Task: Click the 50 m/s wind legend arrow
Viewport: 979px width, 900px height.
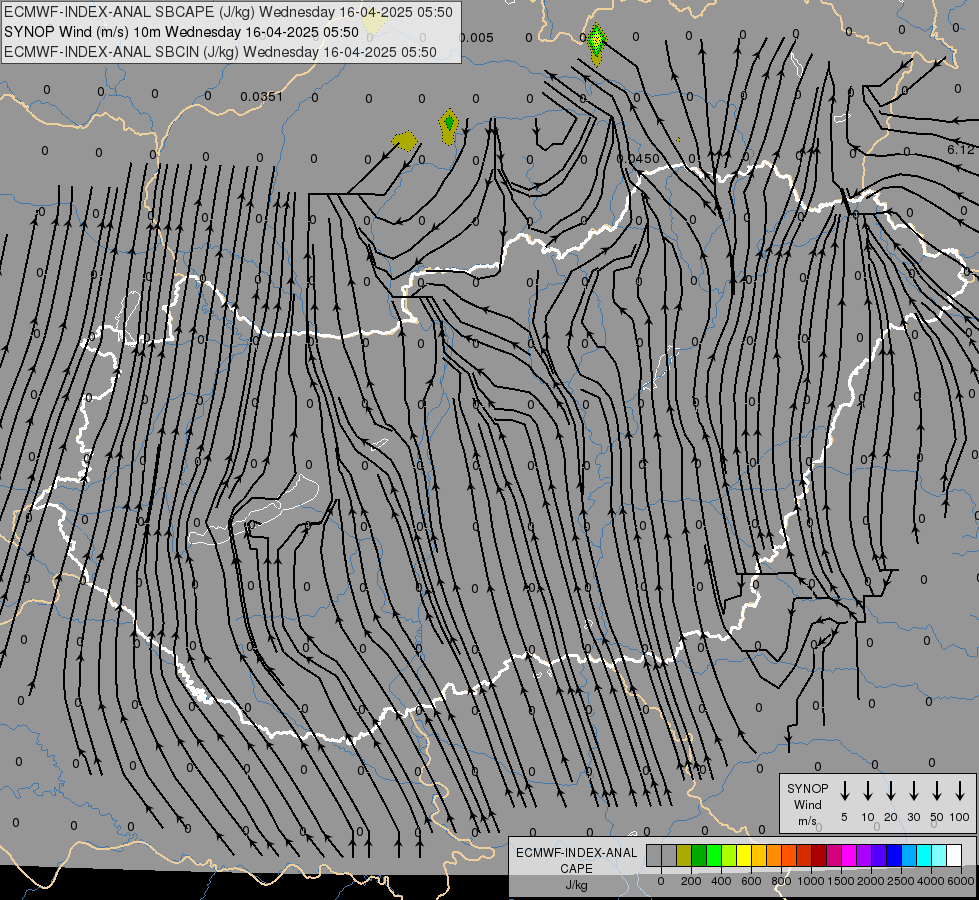Action: (x=937, y=790)
